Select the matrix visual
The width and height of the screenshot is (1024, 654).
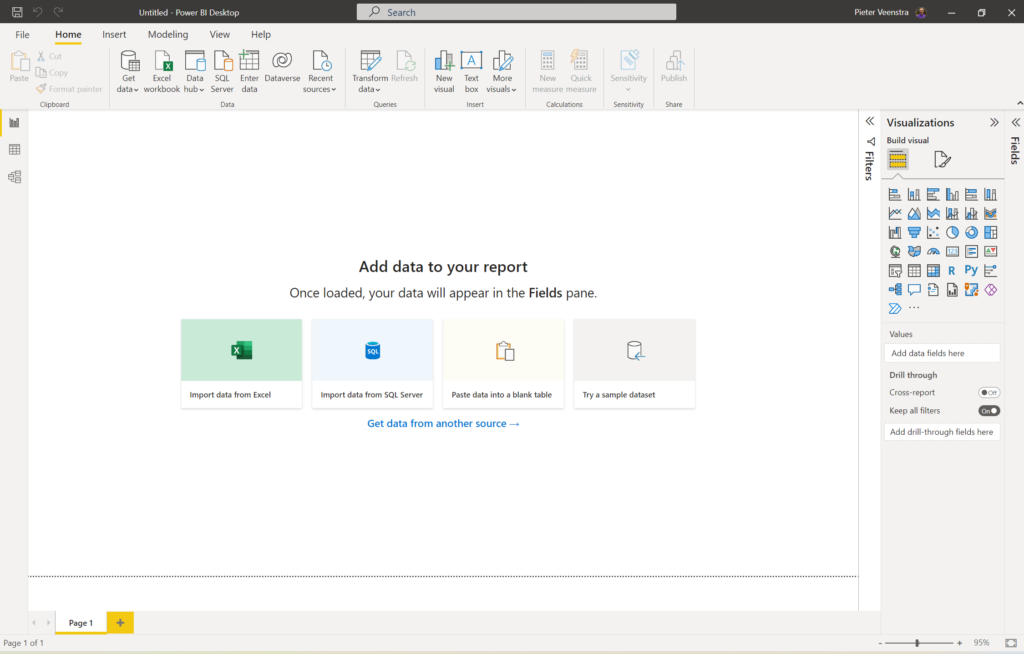click(933, 270)
